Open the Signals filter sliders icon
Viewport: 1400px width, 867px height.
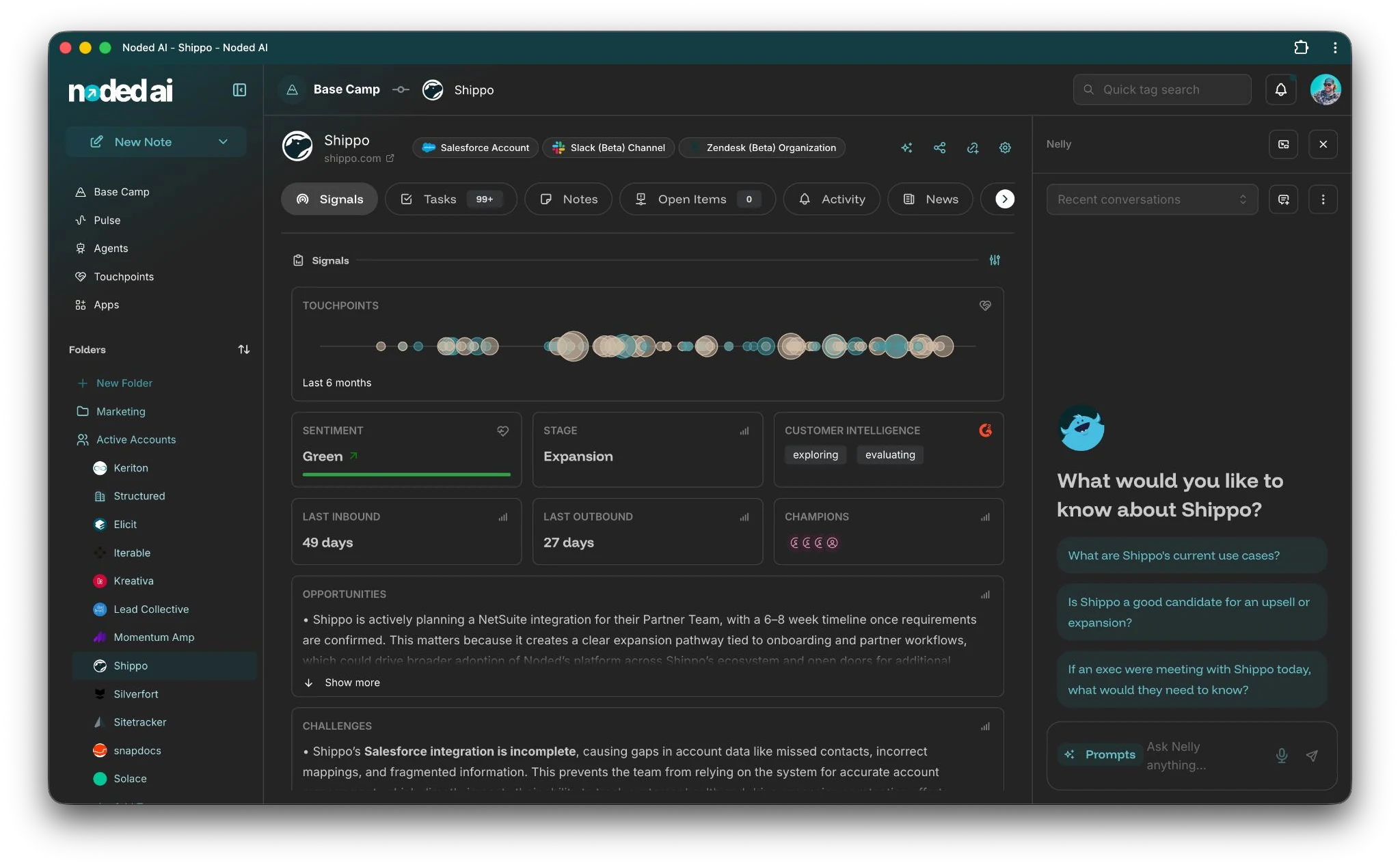pyautogui.click(x=995, y=260)
